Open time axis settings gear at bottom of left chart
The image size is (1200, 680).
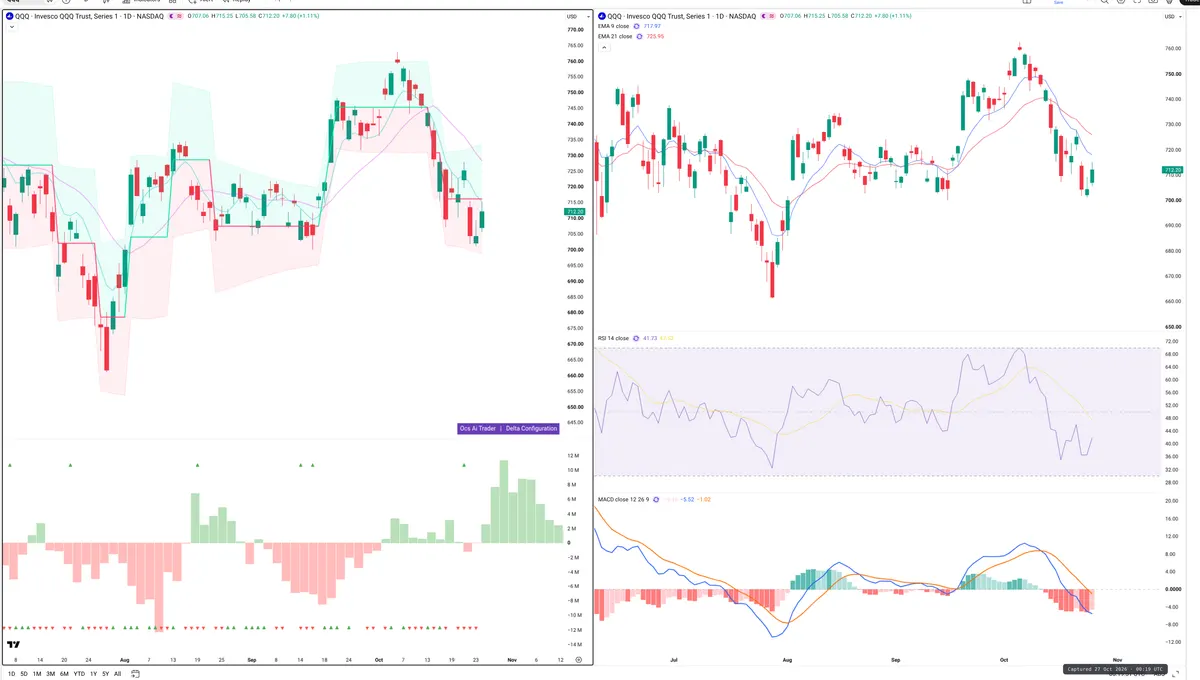pyautogui.click(x=578, y=660)
